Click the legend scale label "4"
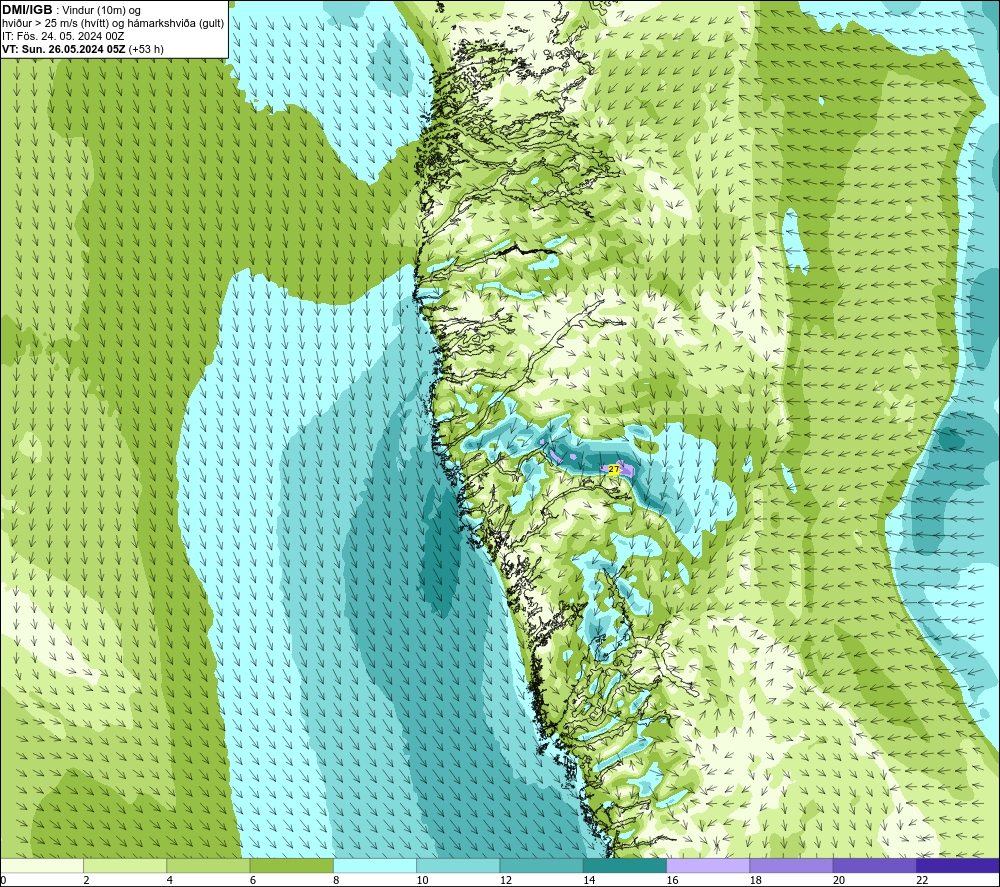The width and height of the screenshot is (1000, 887). (x=170, y=880)
